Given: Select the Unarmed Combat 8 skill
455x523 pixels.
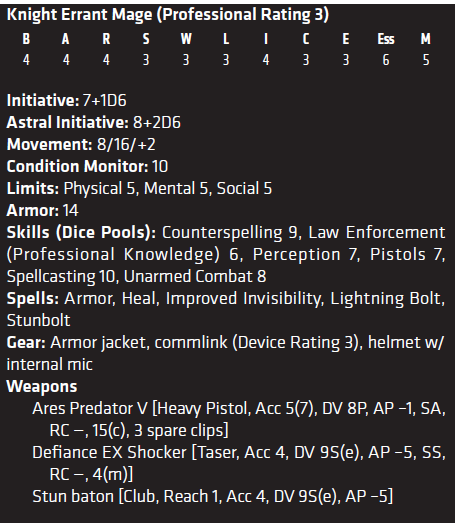Looking at the screenshot, I should pyautogui.click(x=195, y=277).
